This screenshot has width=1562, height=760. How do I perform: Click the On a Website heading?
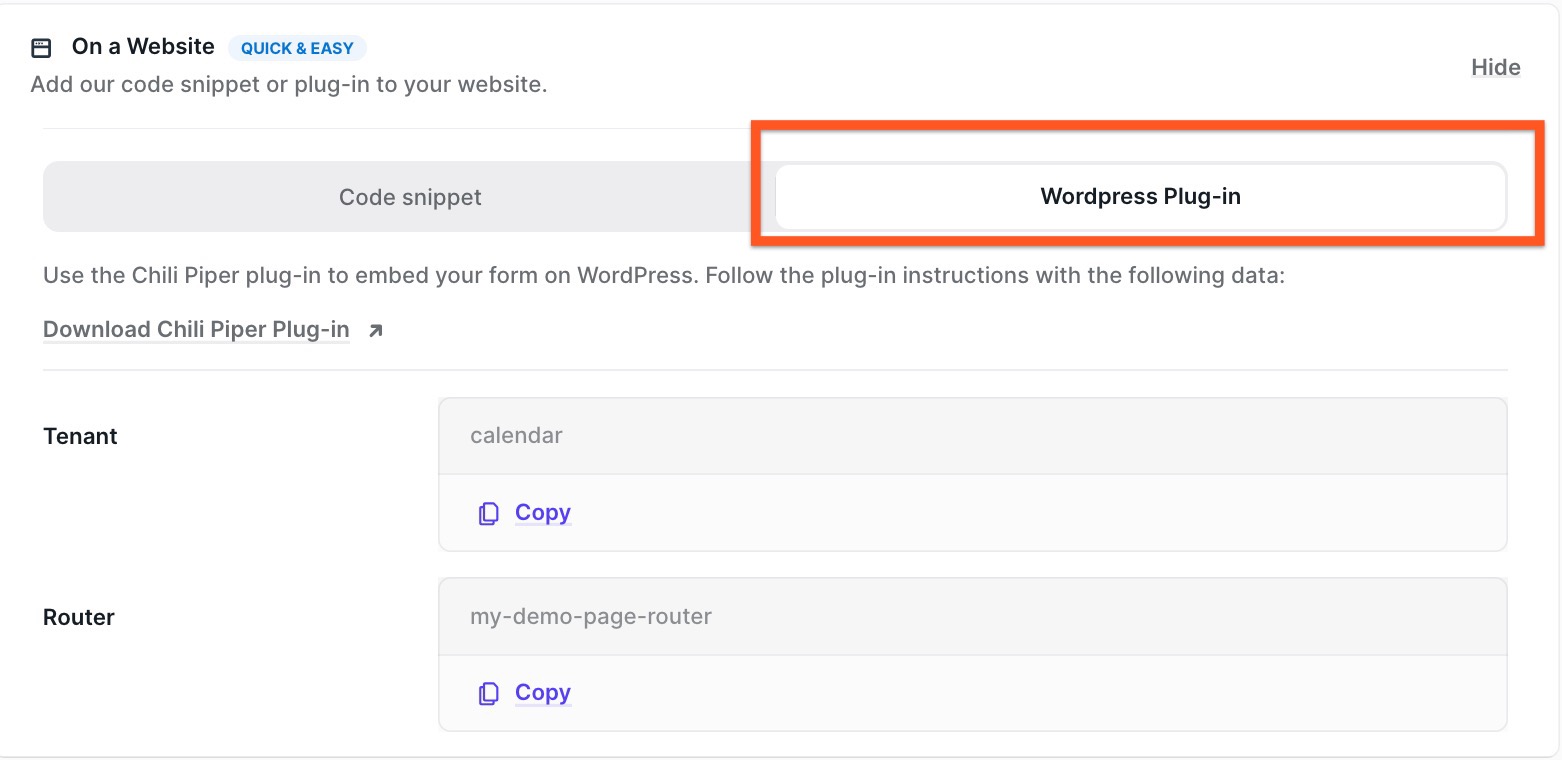click(143, 47)
